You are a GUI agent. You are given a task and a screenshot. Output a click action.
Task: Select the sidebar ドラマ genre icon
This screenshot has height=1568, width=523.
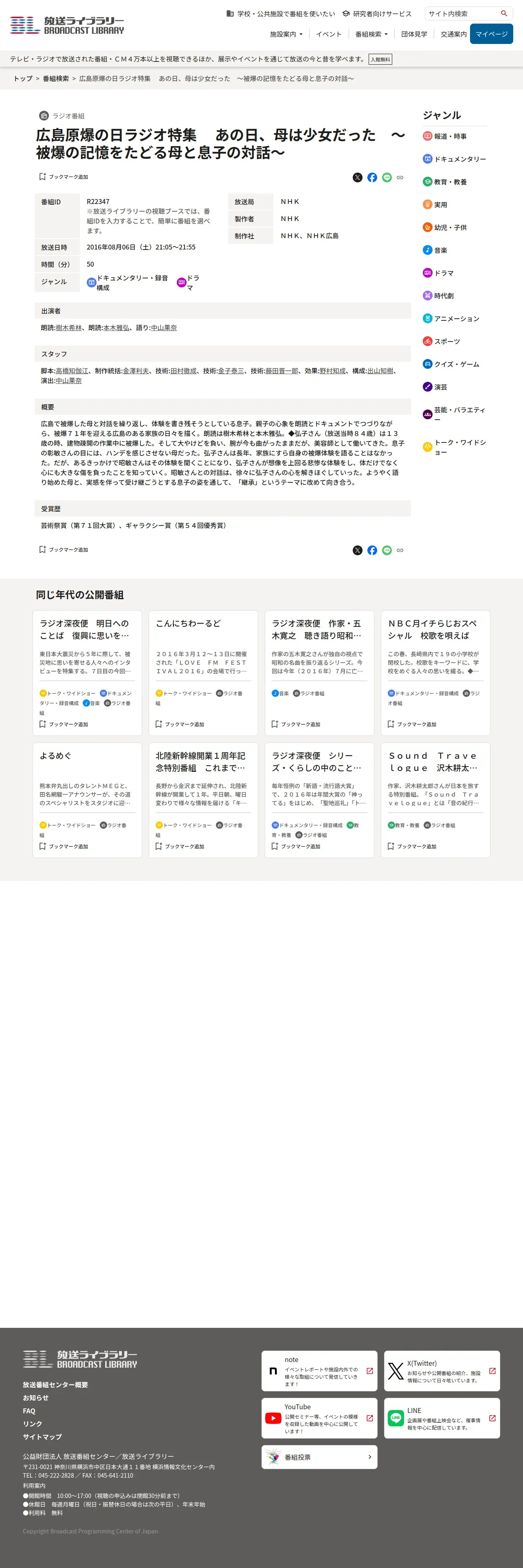tap(427, 273)
